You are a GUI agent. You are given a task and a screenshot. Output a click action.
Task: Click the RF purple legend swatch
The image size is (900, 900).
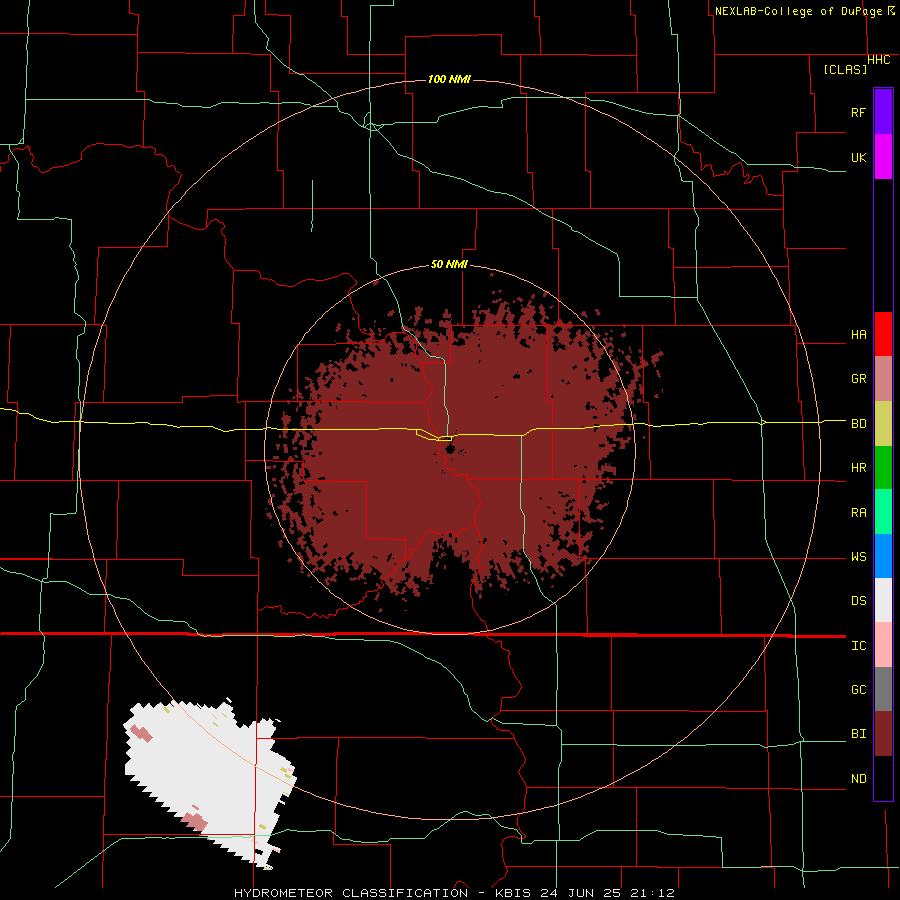tap(883, 112)
